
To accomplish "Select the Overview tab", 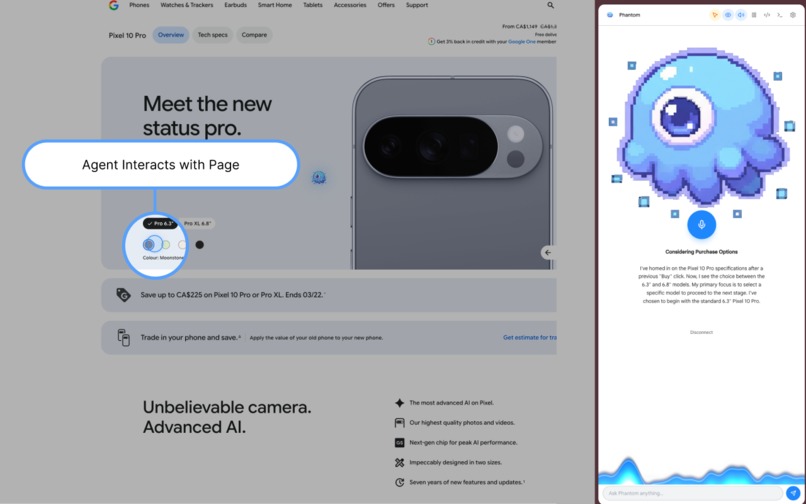I will pos(171,35).
